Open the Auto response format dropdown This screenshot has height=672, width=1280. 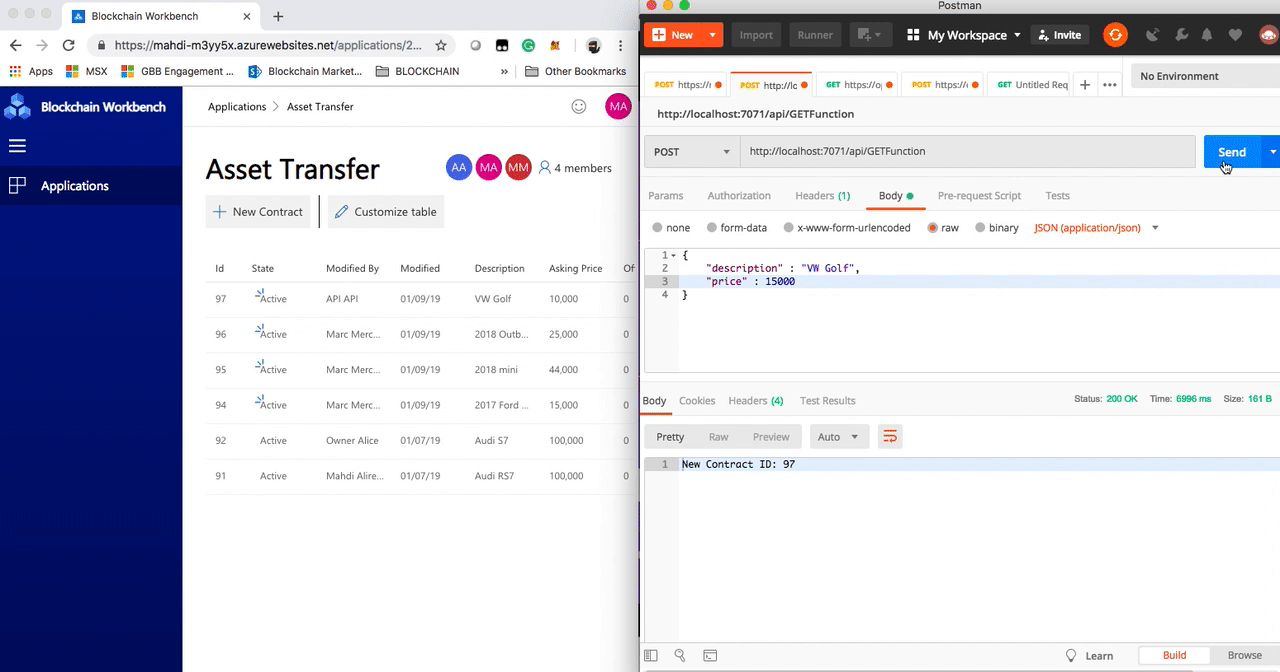(838, 437)
